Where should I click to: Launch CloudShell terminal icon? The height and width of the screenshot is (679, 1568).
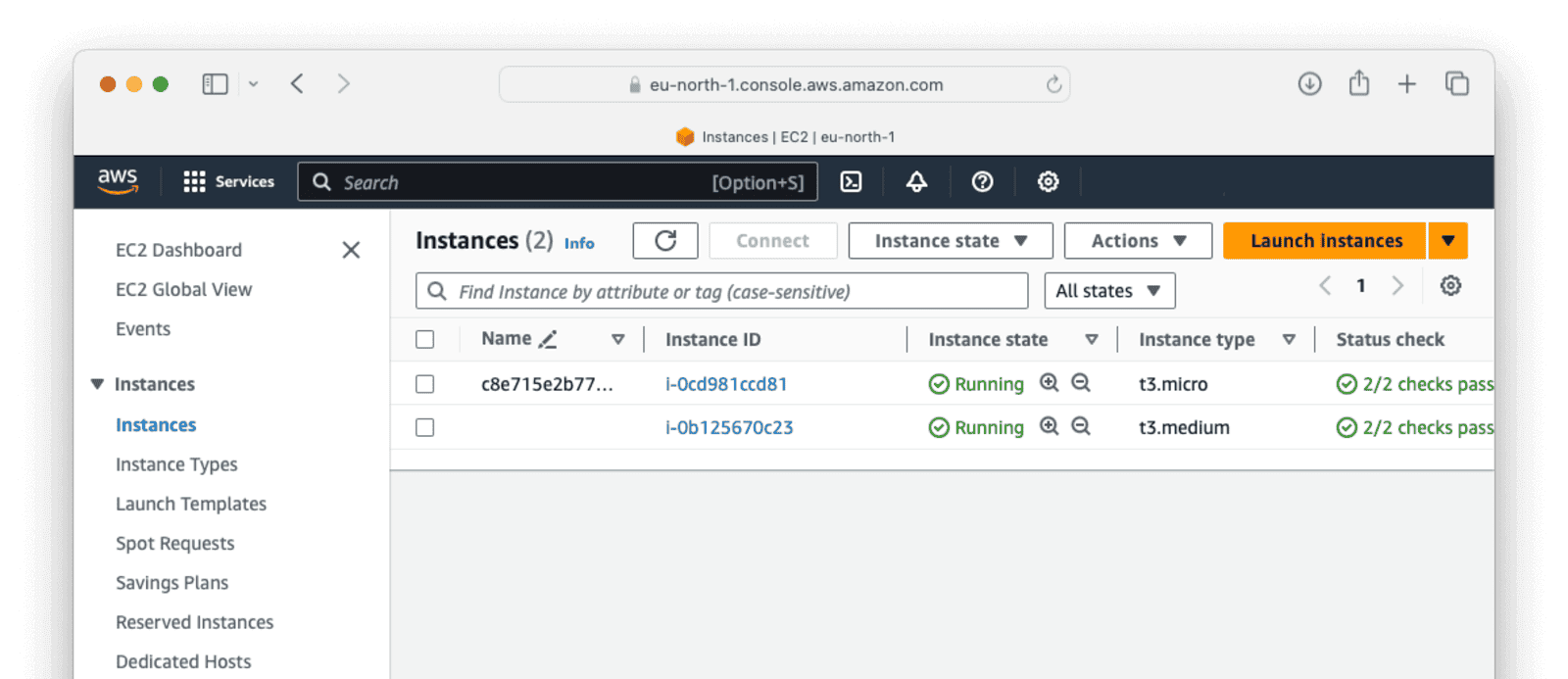pos(852,181)
